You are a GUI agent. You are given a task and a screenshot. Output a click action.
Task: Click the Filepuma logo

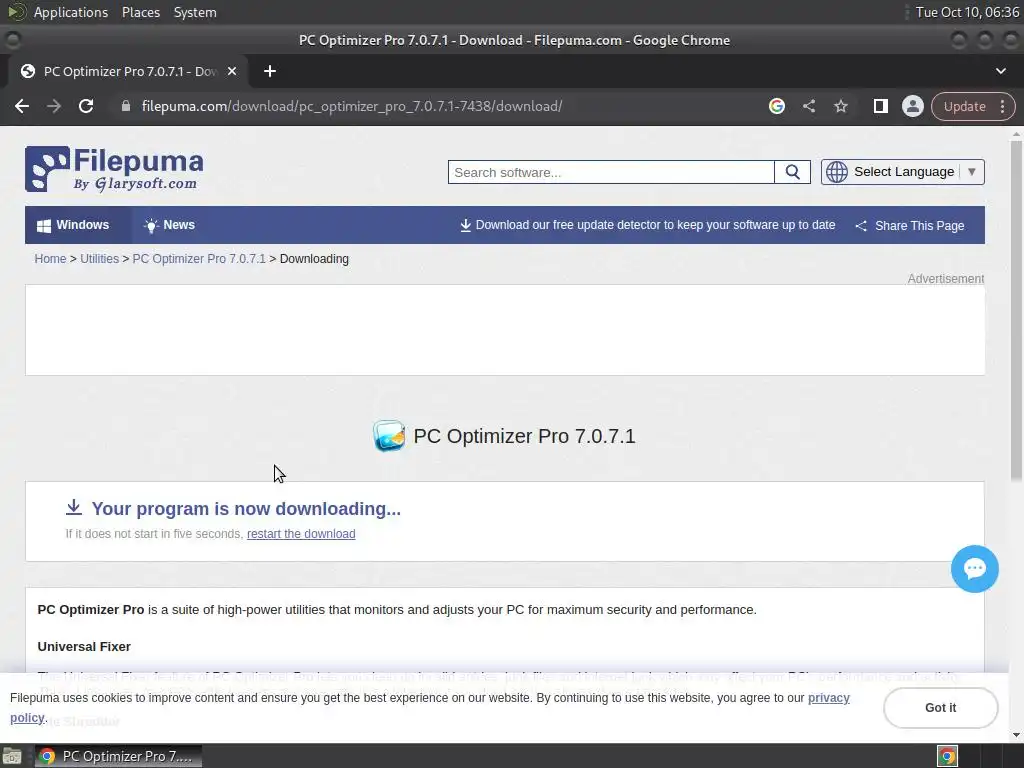pyautogui.click(x=114, y=169)
